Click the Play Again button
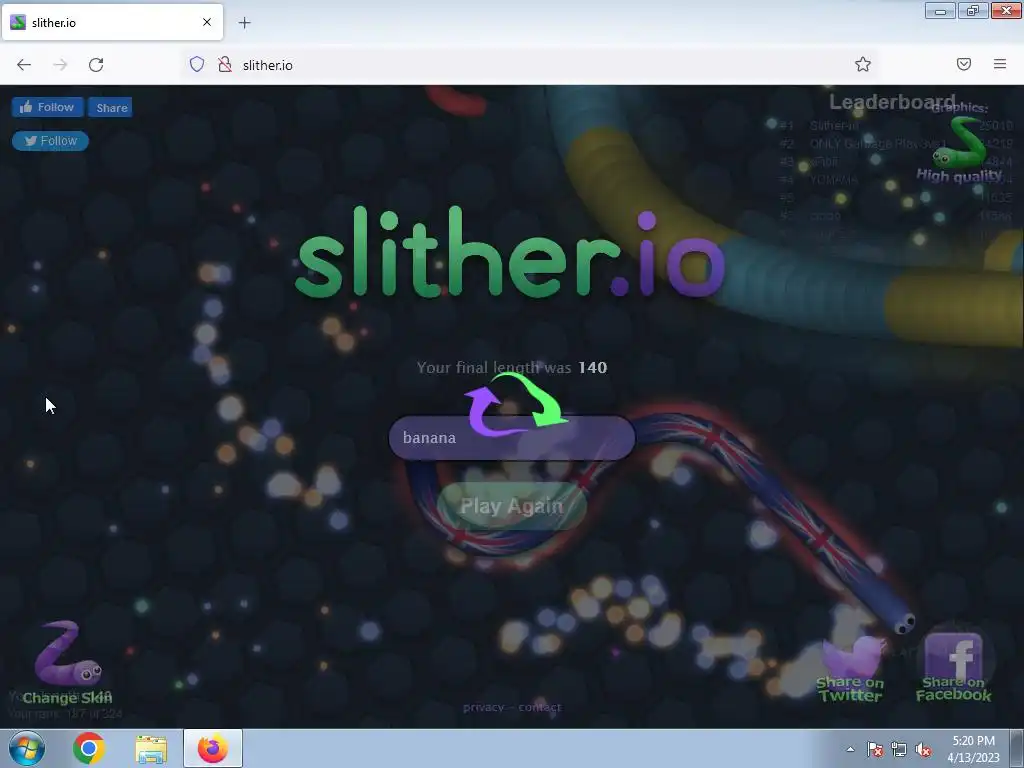The image size is (1024, 768). point(511,506)
